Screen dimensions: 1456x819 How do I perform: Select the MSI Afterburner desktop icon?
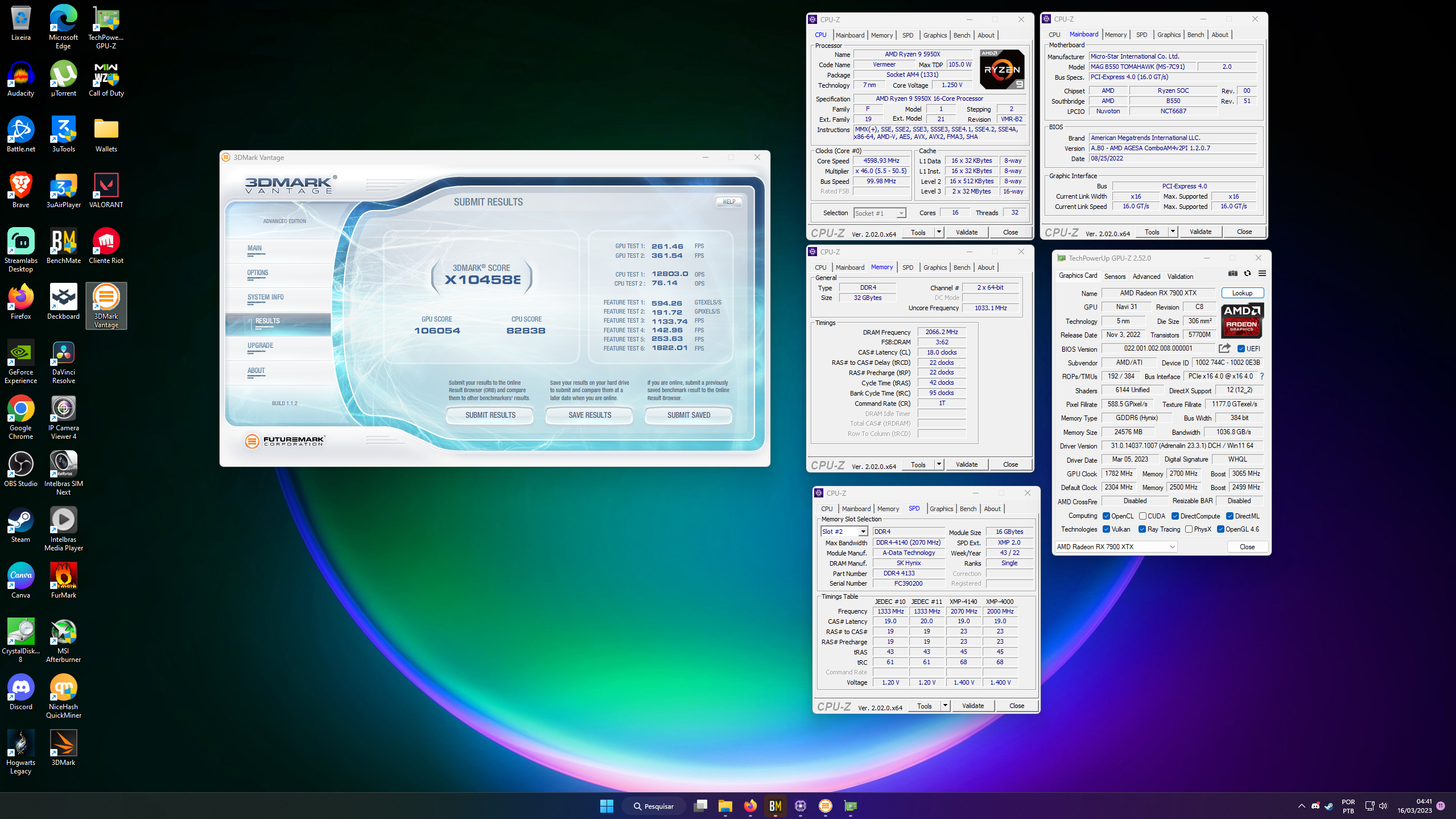click(63, 641)
